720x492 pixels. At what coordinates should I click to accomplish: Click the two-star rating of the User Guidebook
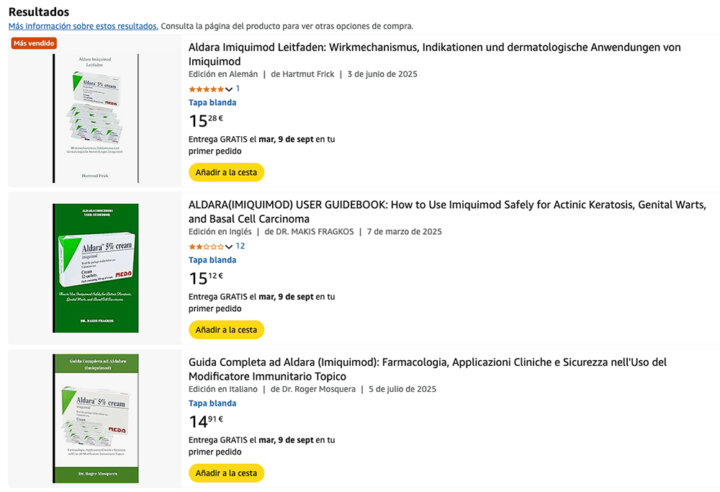click(206, 246)
